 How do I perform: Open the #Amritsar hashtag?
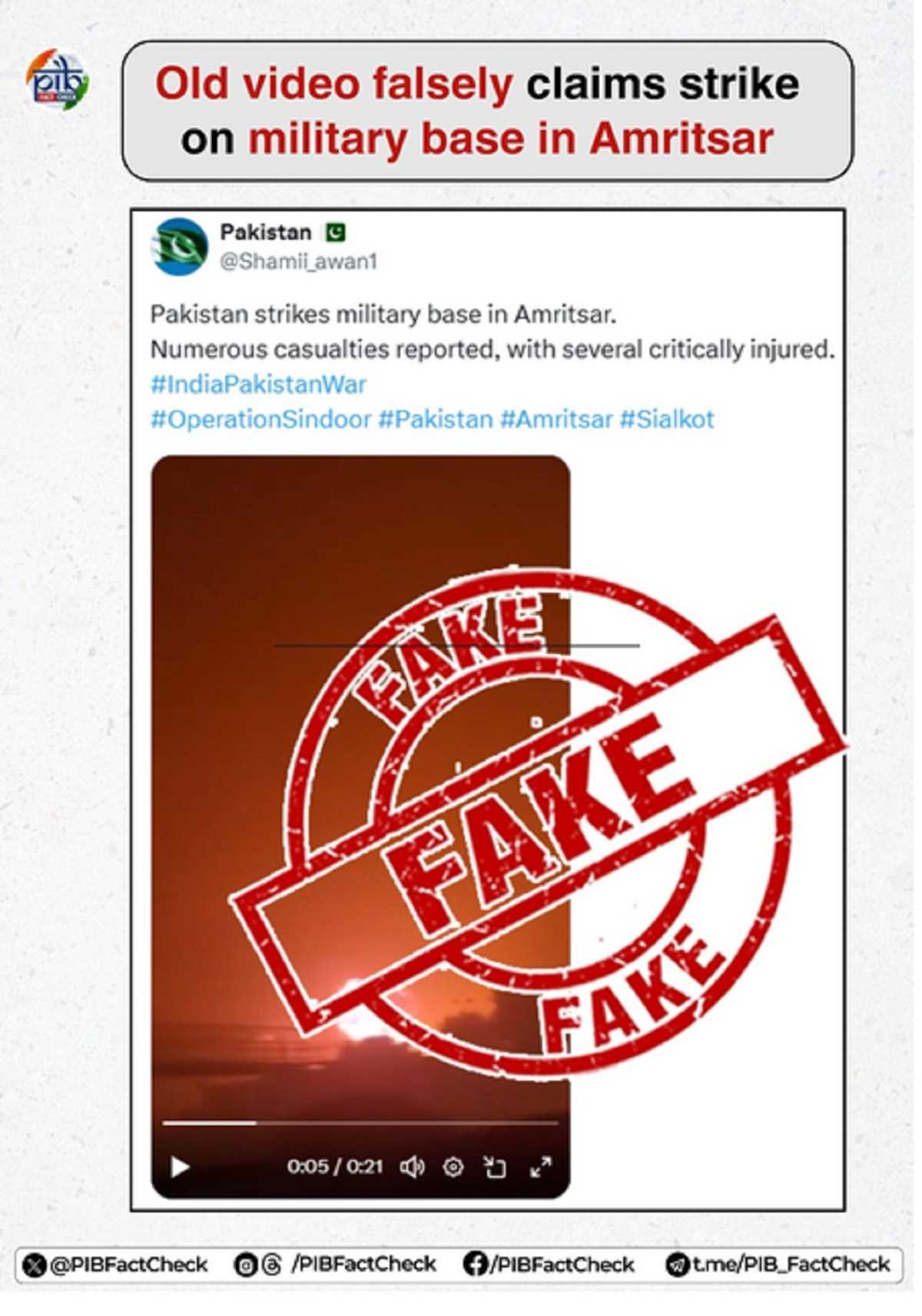[x=556, y=419]
